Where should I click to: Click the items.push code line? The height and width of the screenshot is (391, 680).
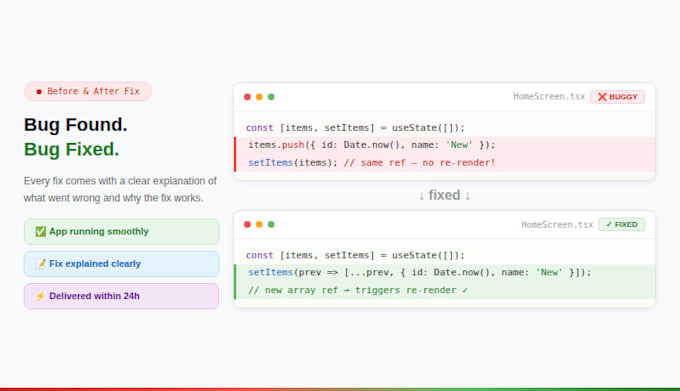click(x=372, y=145)
